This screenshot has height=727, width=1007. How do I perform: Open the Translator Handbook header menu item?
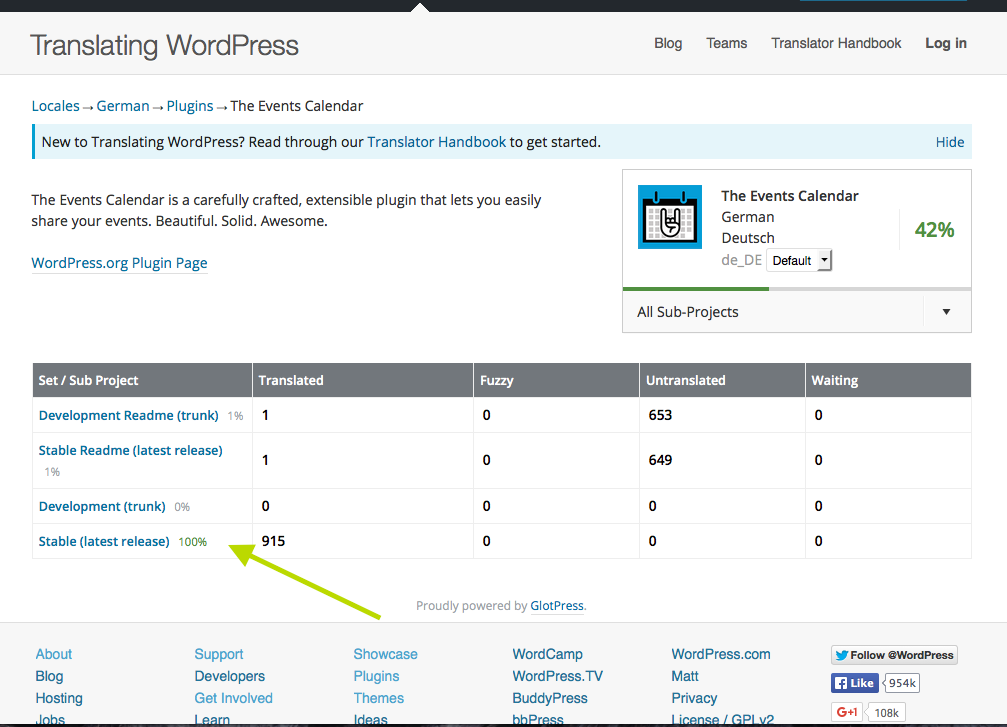coord(836,43)
